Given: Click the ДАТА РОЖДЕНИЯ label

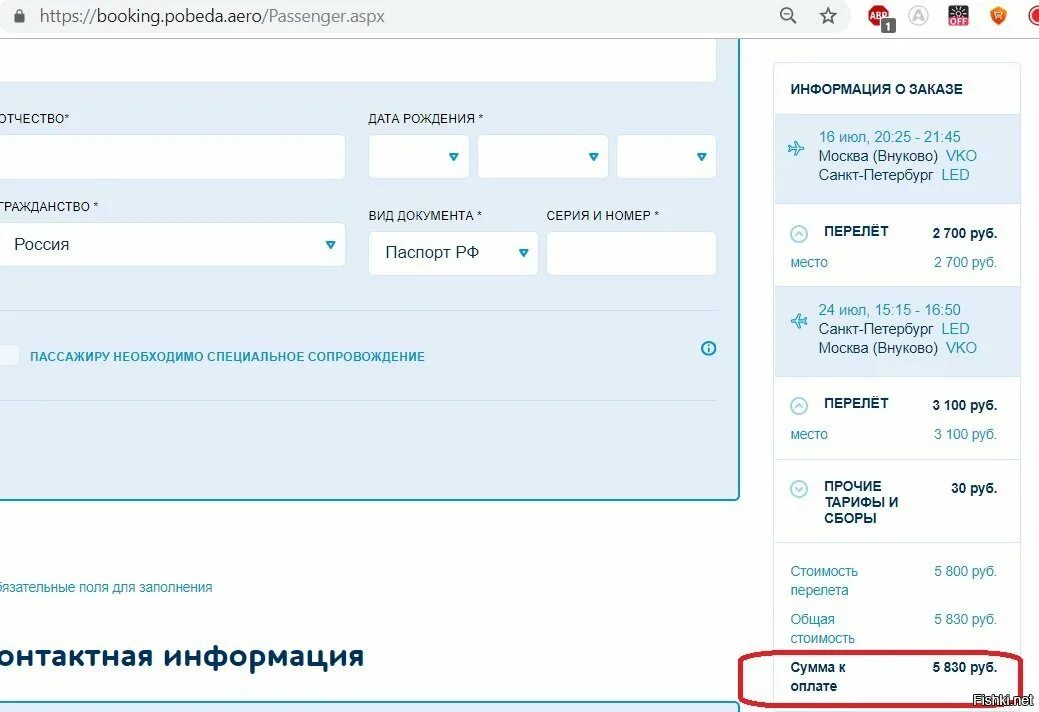Looking at the screenshot, I should [x=425, y=119].
